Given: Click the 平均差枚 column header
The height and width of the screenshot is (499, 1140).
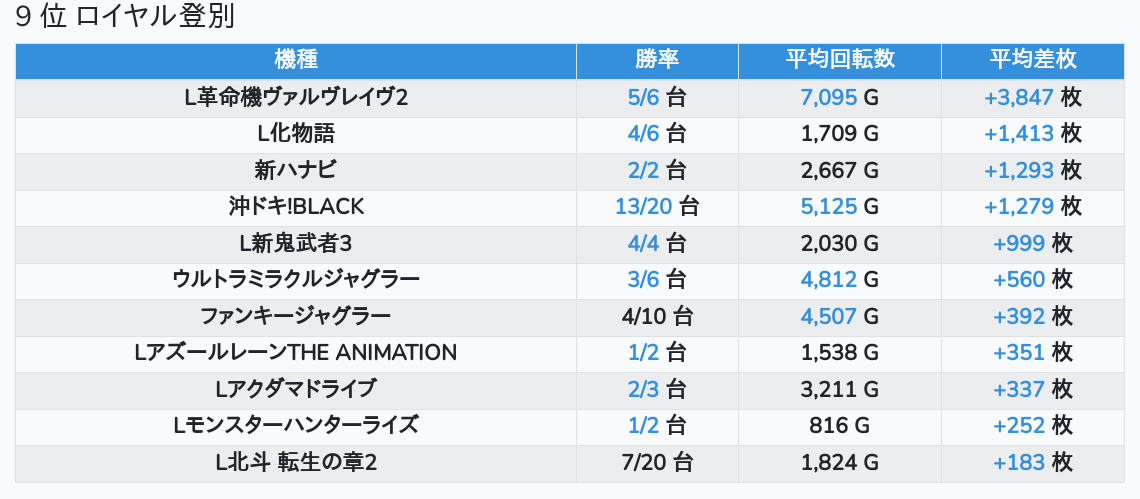Looking at the screenshot, I should 1032,59.
